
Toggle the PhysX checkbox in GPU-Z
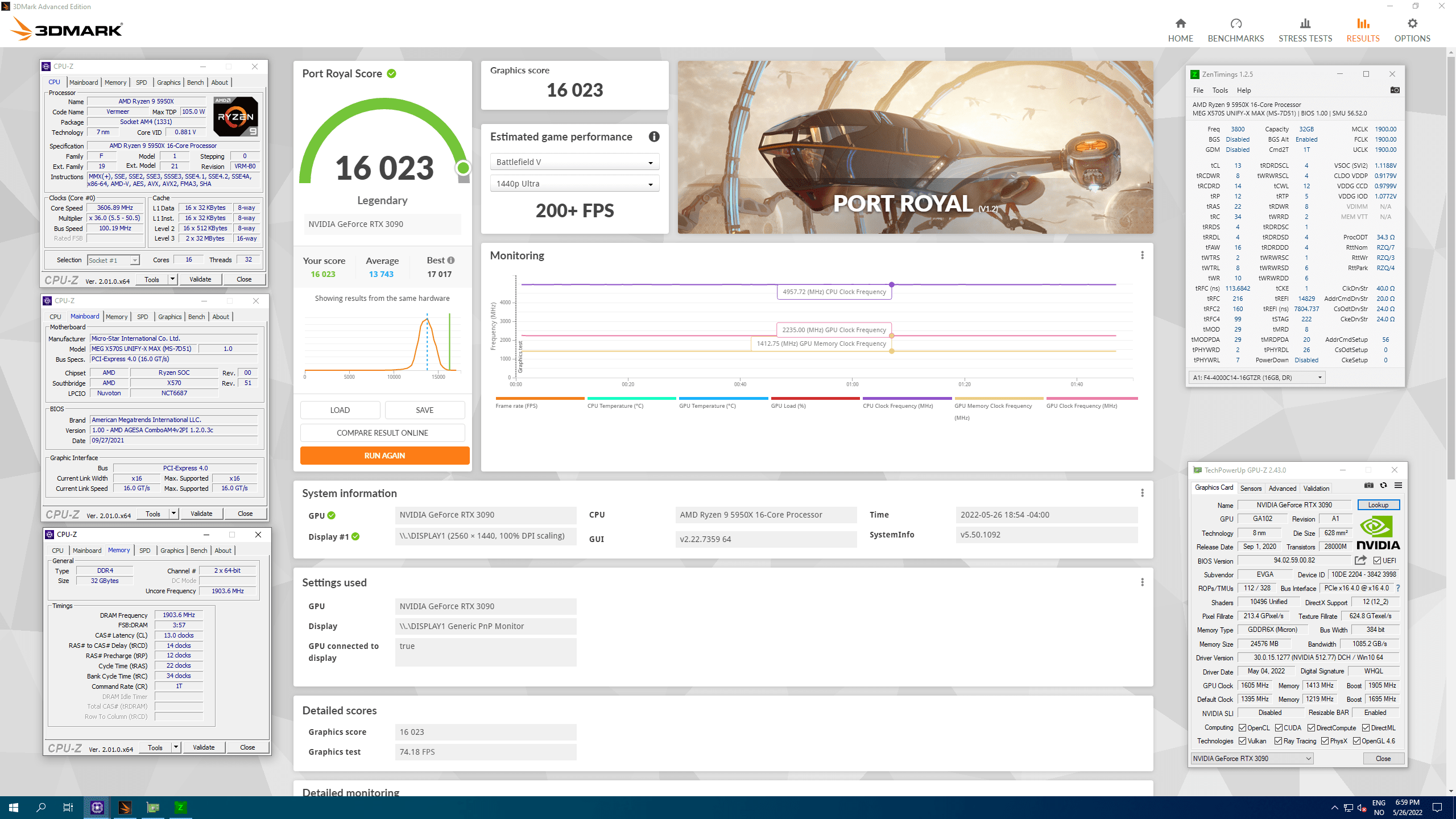tap(1325, 741)
